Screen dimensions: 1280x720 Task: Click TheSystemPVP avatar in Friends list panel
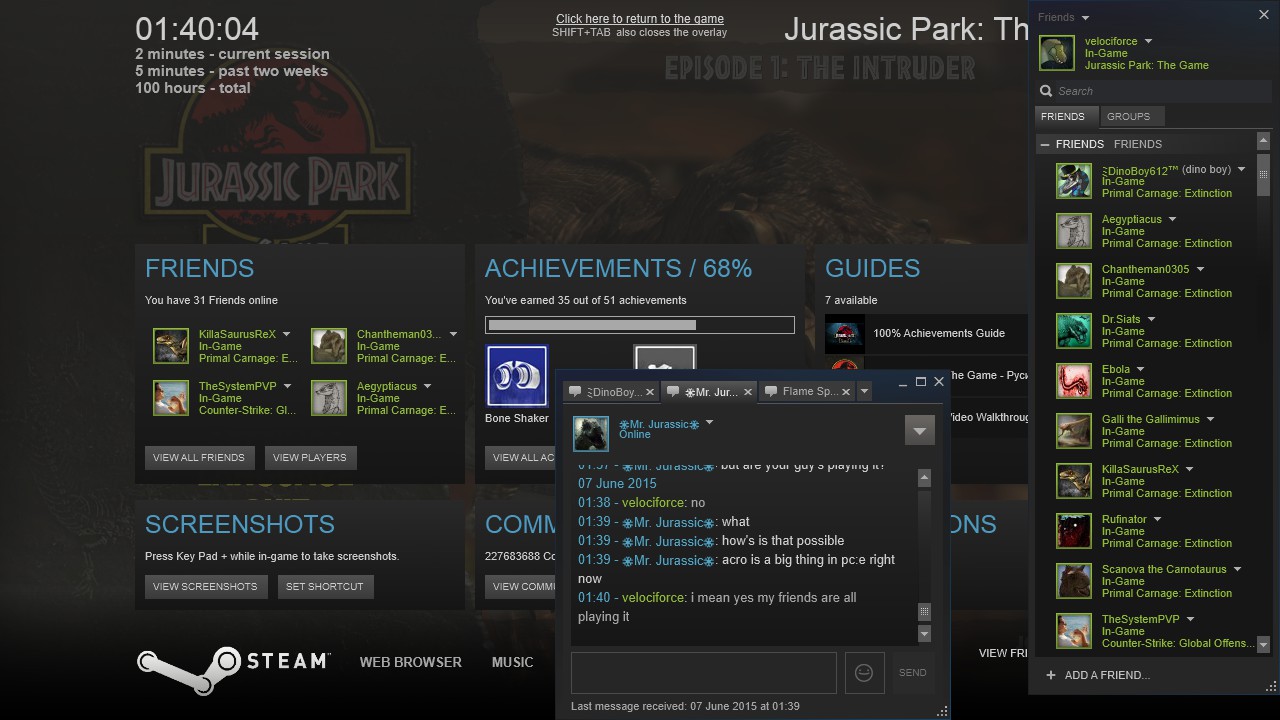tap(1074, 631)
